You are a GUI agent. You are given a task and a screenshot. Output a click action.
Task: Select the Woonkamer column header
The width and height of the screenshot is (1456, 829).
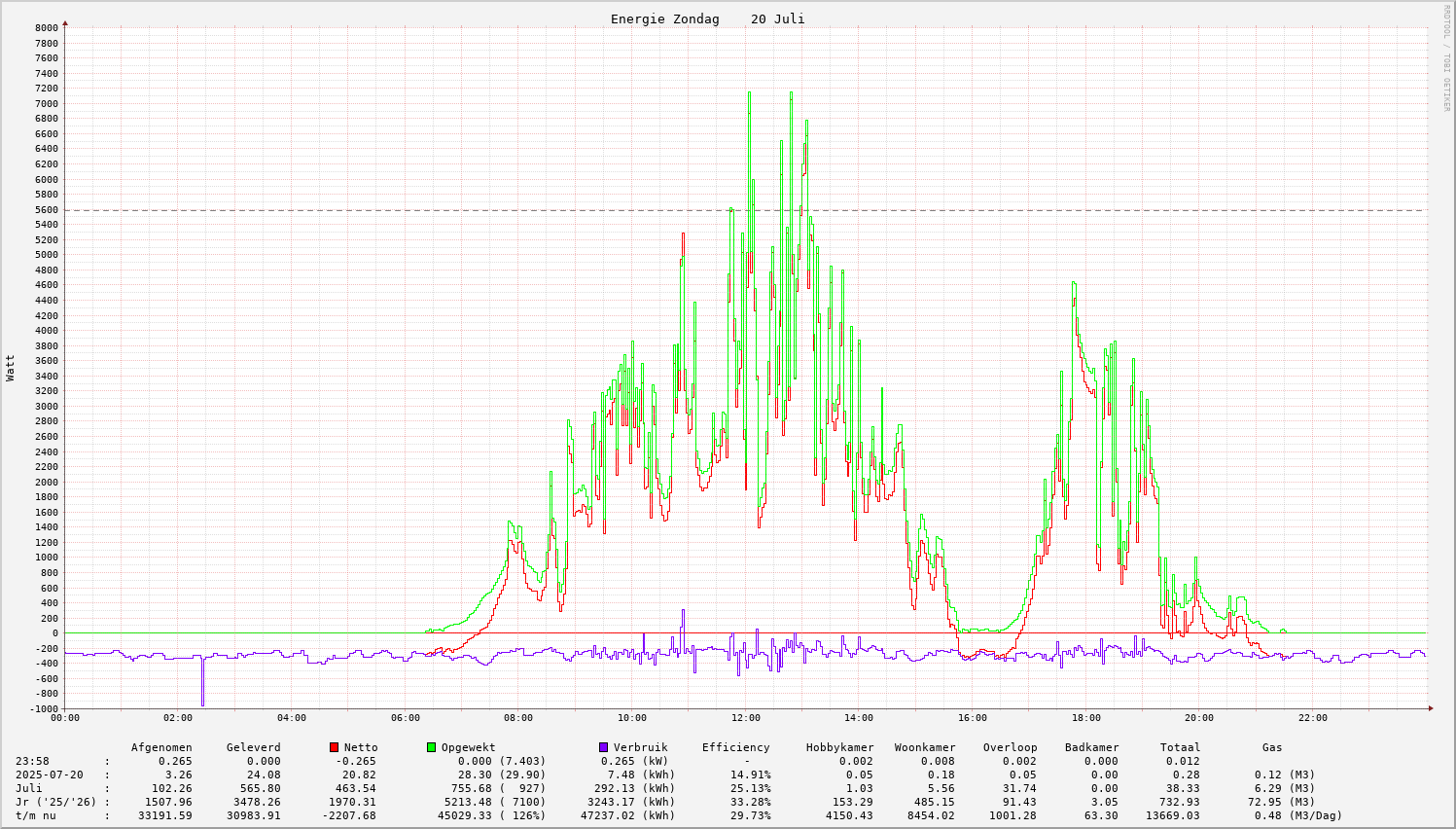tap(925, 747)
